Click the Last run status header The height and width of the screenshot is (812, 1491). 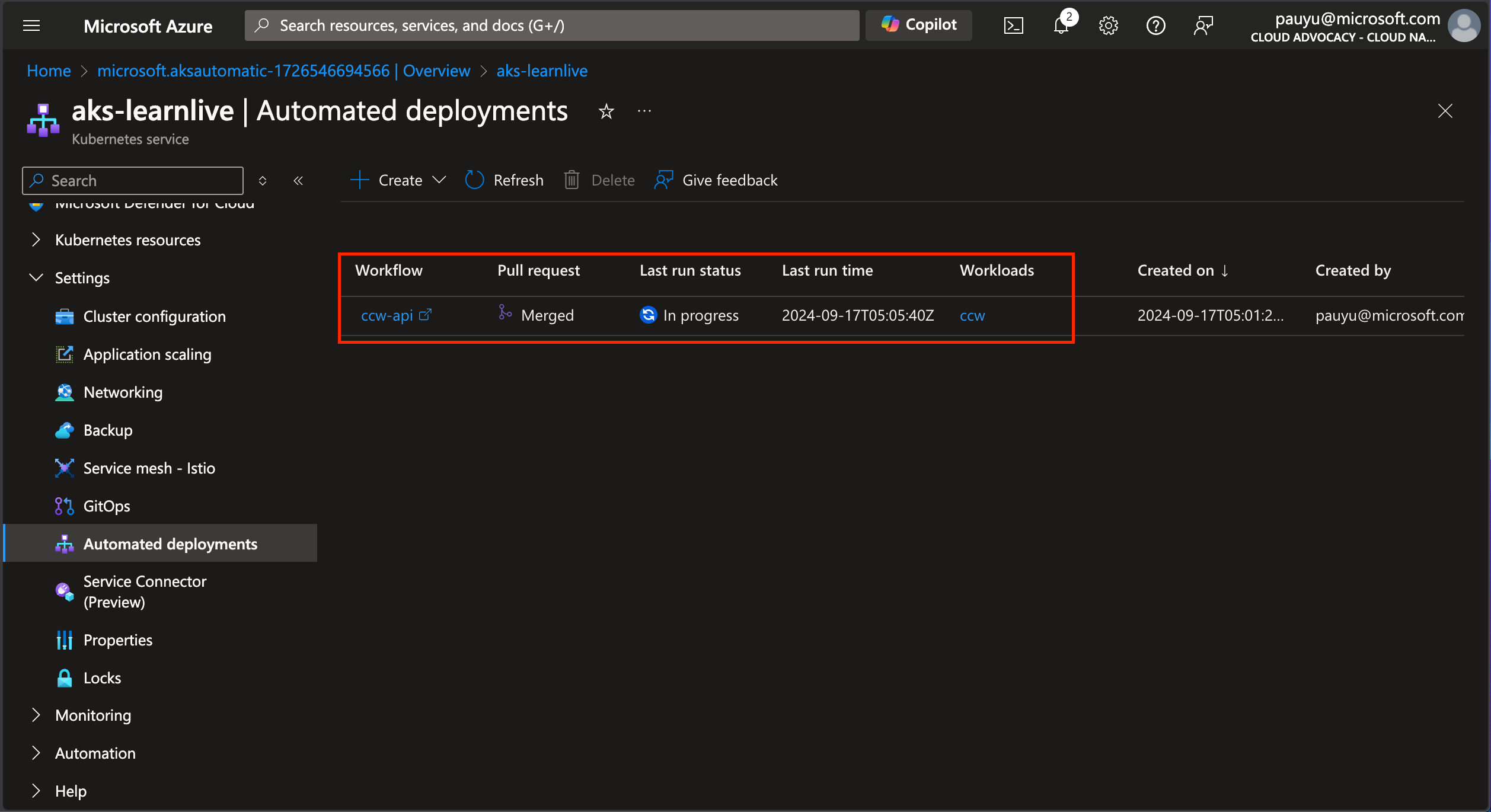pyautogui.click(x=690, y=271)
